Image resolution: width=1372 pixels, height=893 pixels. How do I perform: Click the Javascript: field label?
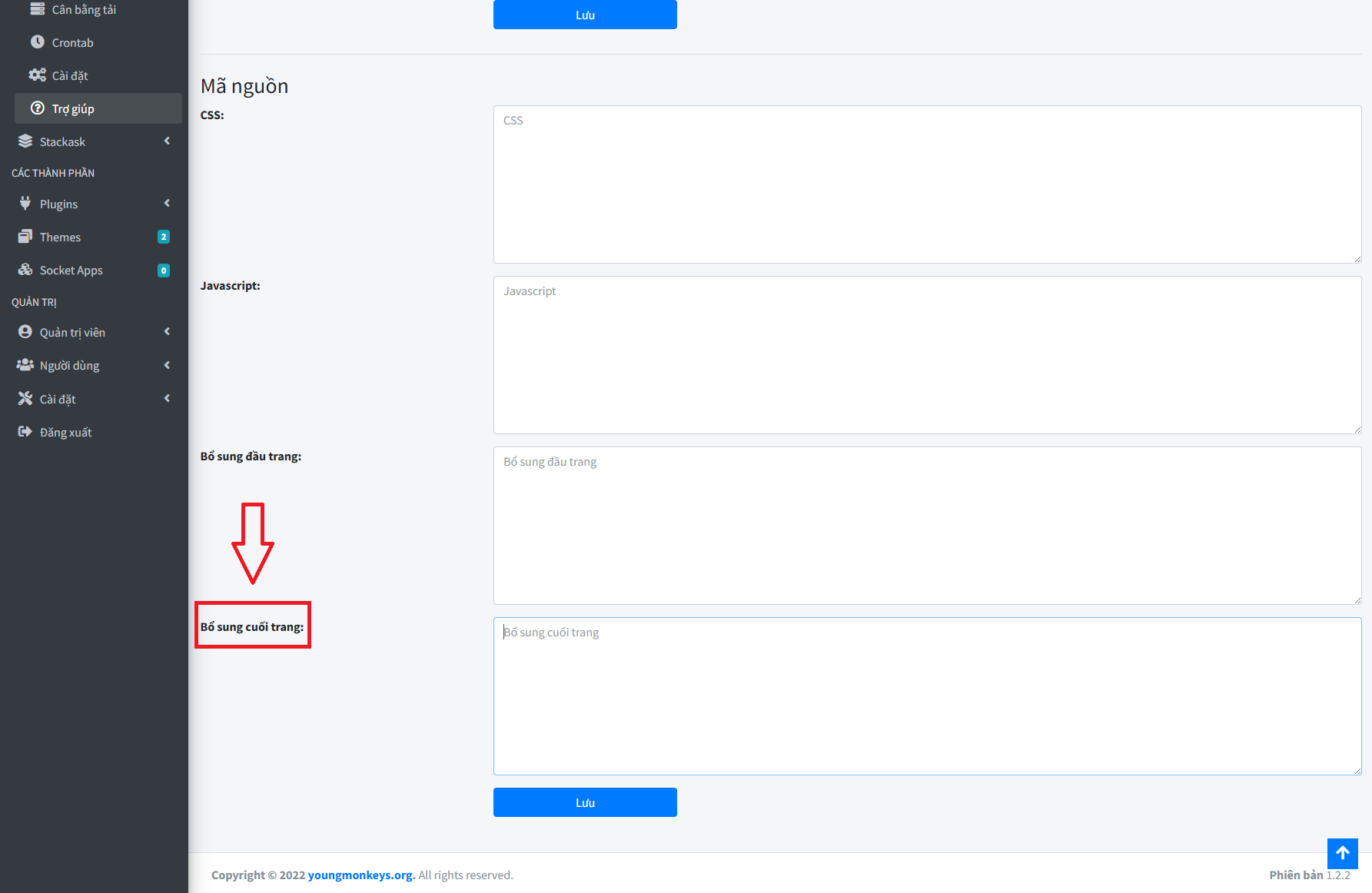pos(231,285)
